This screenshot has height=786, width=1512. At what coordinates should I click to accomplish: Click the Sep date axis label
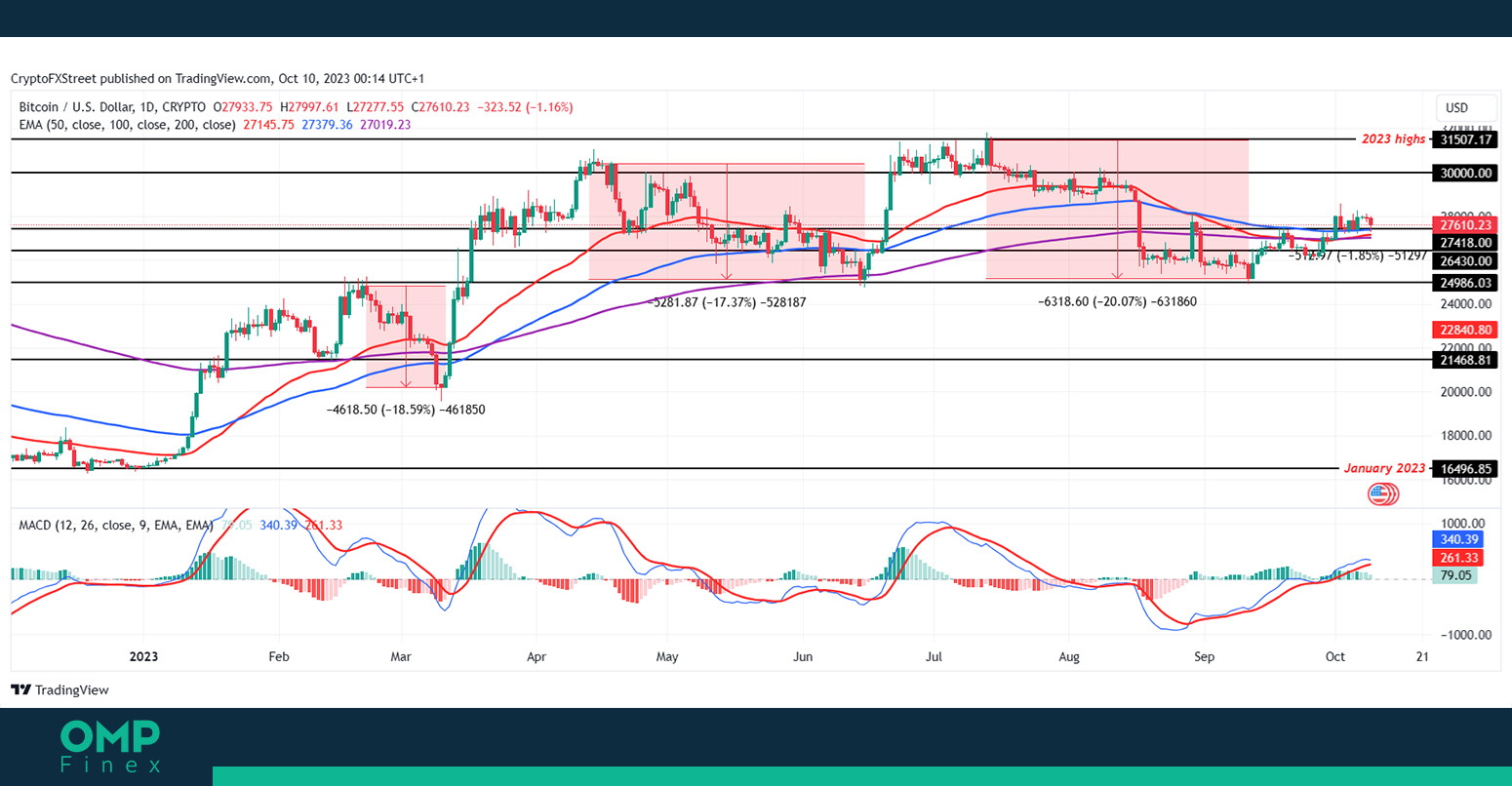(1204, 657)
